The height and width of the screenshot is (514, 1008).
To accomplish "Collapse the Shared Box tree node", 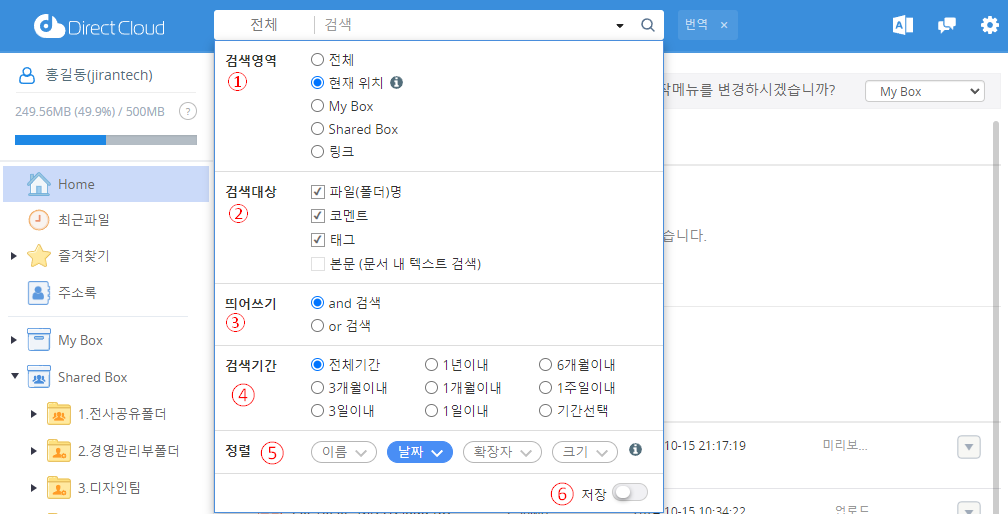I will click(15, 376).
